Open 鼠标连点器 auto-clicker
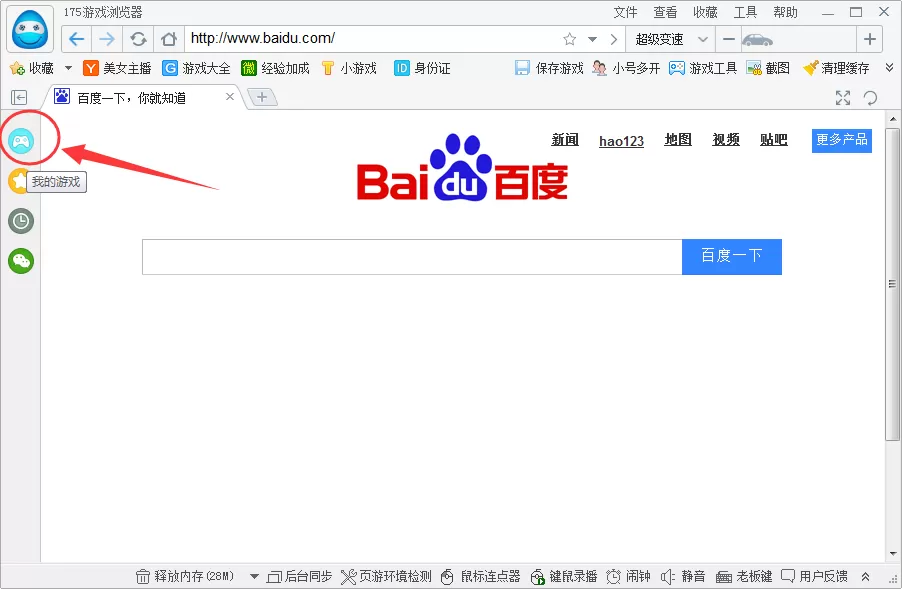Screen dimensions: 902x589 480,576
